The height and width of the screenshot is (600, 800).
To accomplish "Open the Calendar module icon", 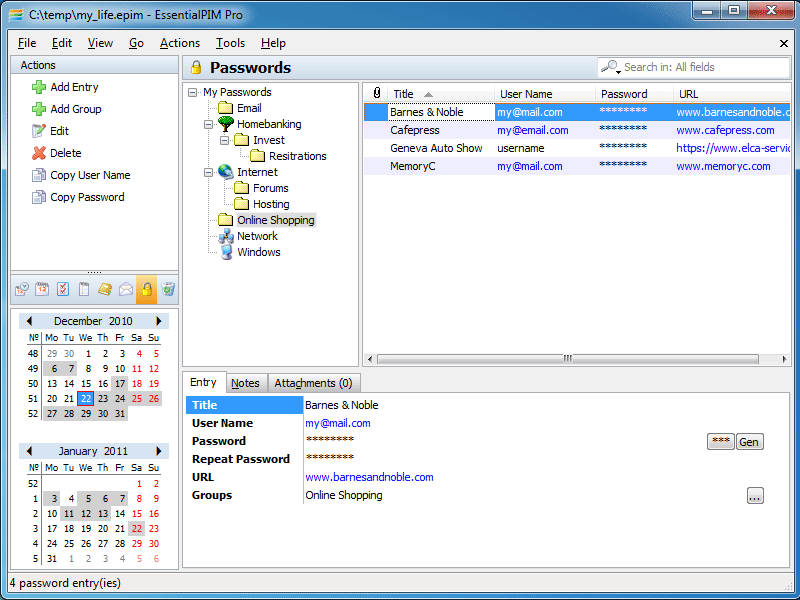I will click(42, 290).
